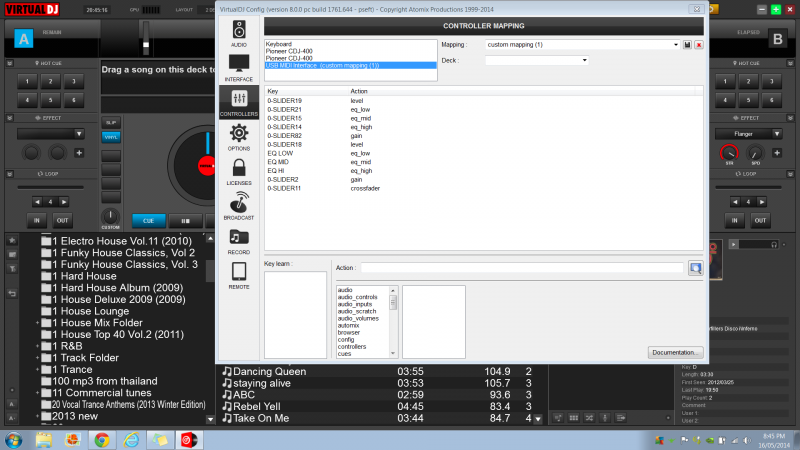Expand the 1 House Mix Folder tree item
The width and height of the screenshot is (800, 450).
[37, 323]
